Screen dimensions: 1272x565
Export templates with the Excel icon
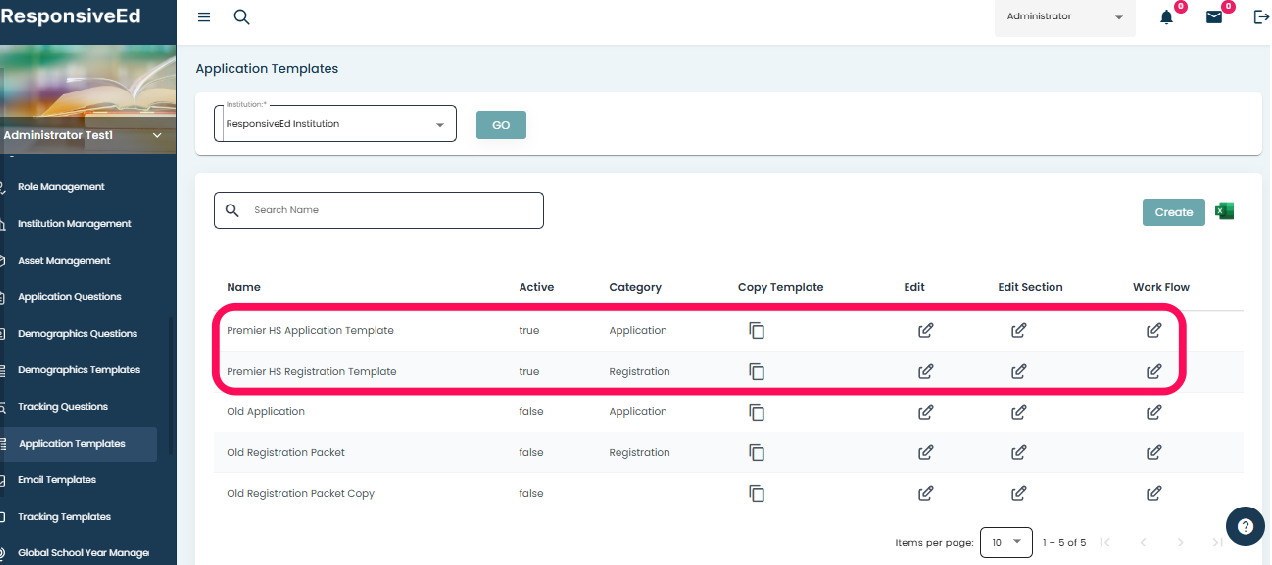coord(1224,211)
